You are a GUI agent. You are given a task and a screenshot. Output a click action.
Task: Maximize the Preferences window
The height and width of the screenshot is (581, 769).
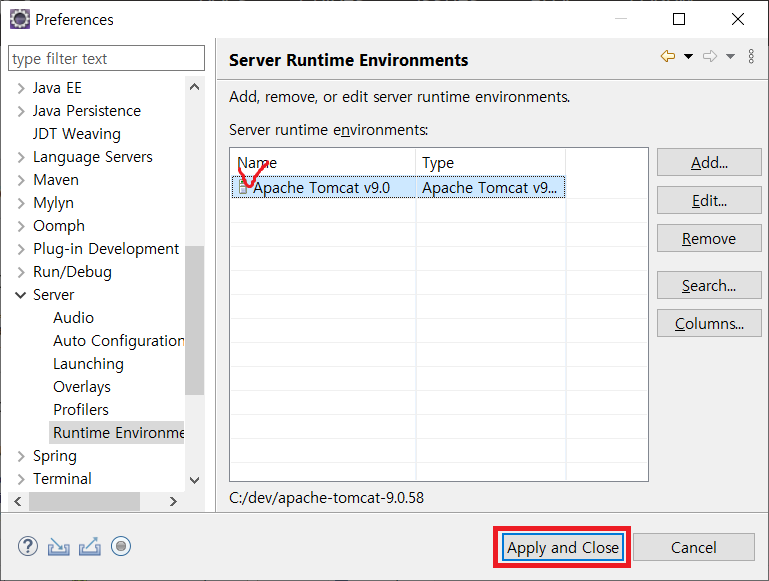pyautogui.click(x=679, y=19)
